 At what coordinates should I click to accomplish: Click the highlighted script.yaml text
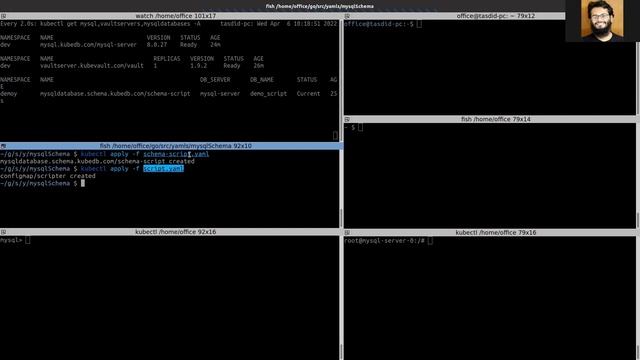point(163,169)
